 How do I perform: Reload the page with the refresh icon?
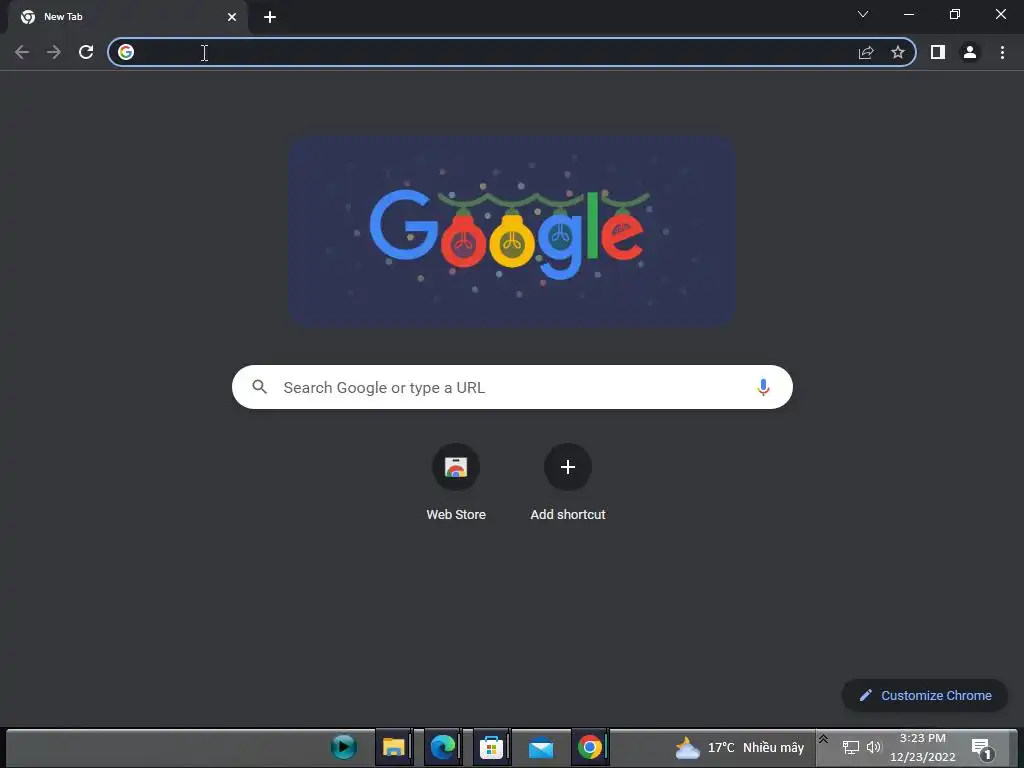tap(86, 52)
